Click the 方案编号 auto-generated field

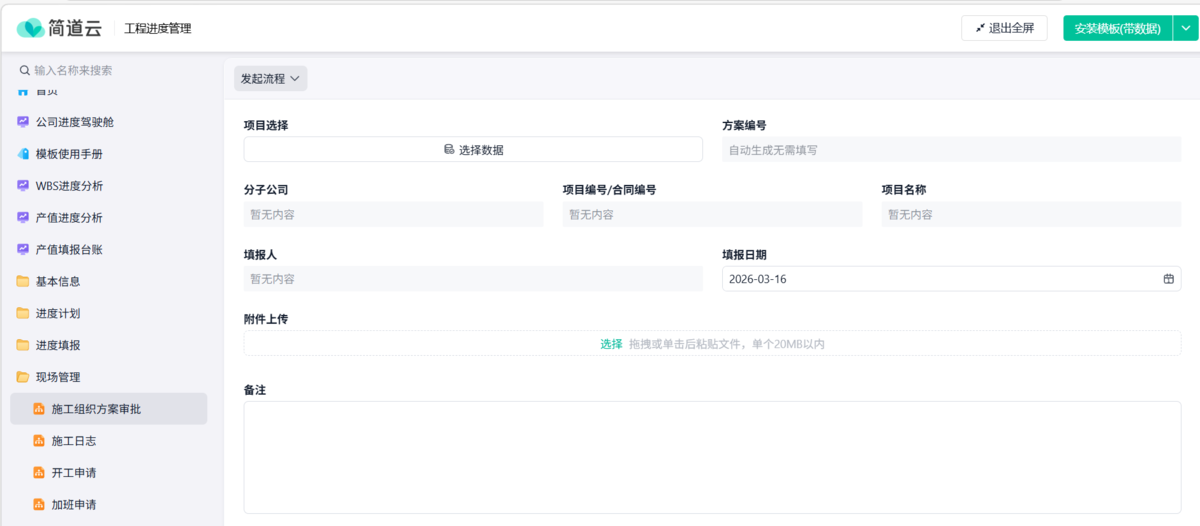point(951,150)
